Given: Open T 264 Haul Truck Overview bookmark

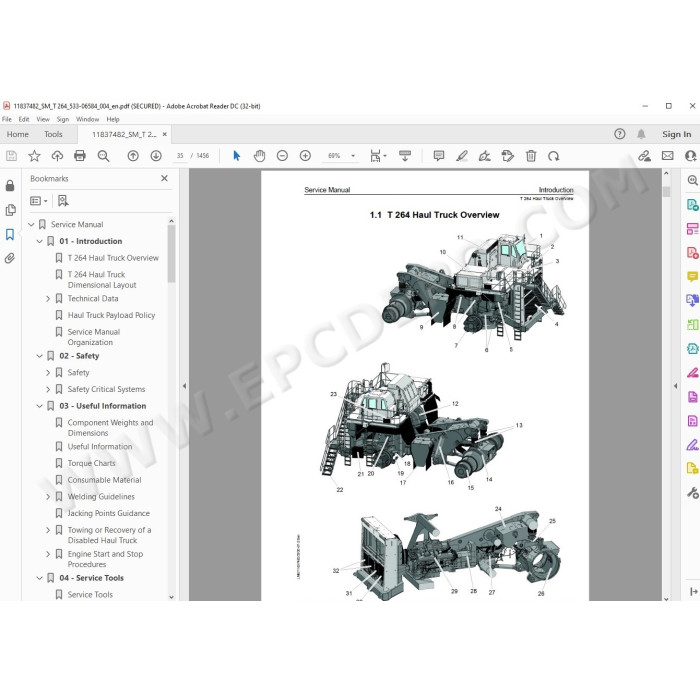Looking at the screenshot, I should pyautogui.click(x=113, y=258).
